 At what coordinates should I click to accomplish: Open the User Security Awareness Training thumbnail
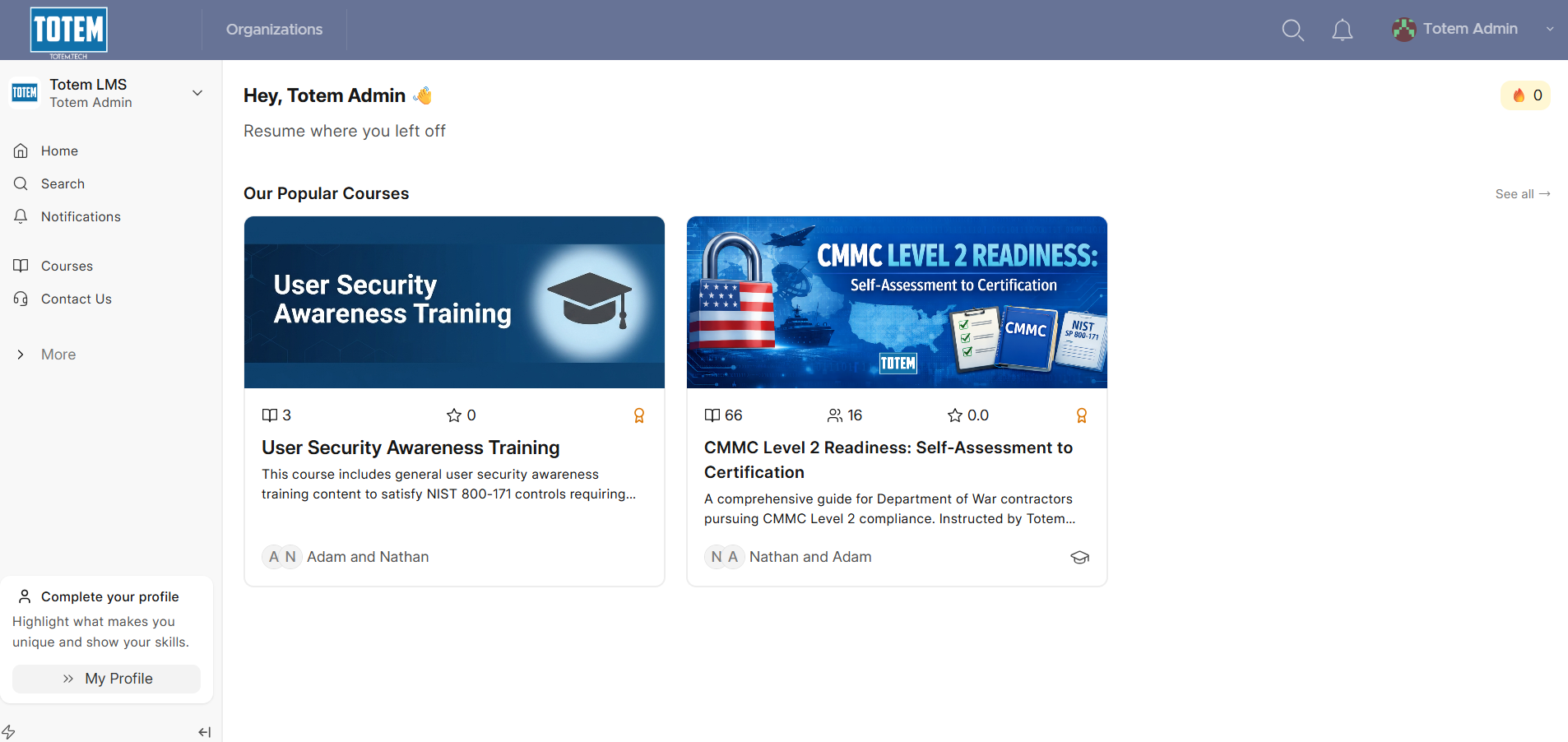(x=454, y=302)
